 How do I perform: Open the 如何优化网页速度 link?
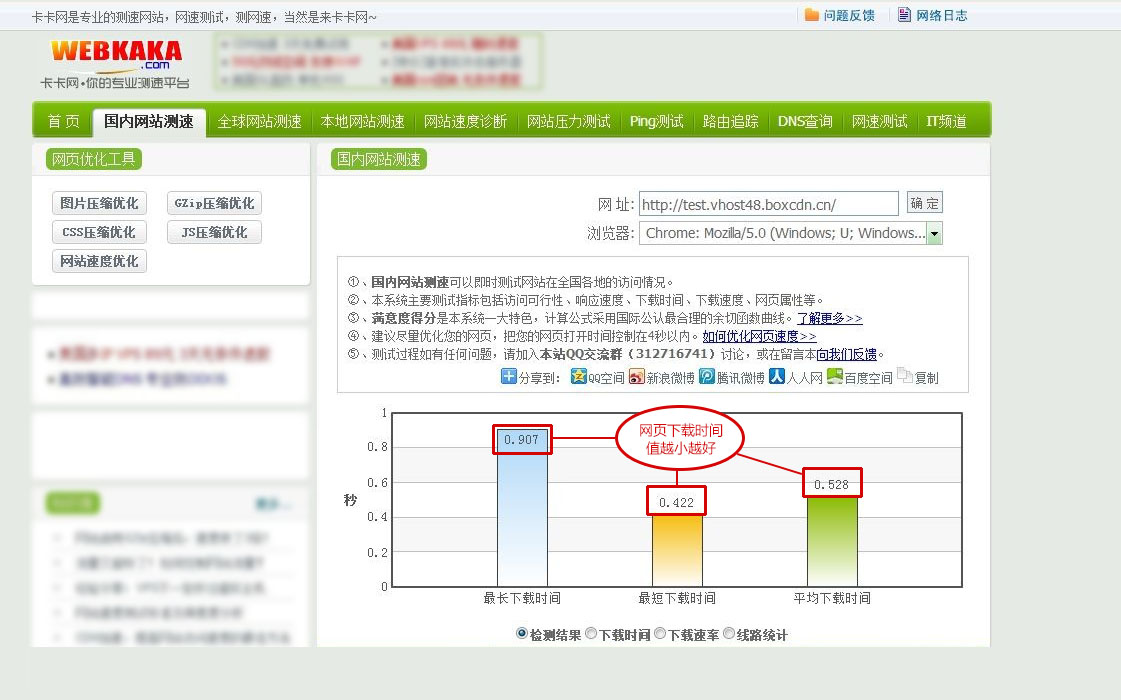pos(759,336)
